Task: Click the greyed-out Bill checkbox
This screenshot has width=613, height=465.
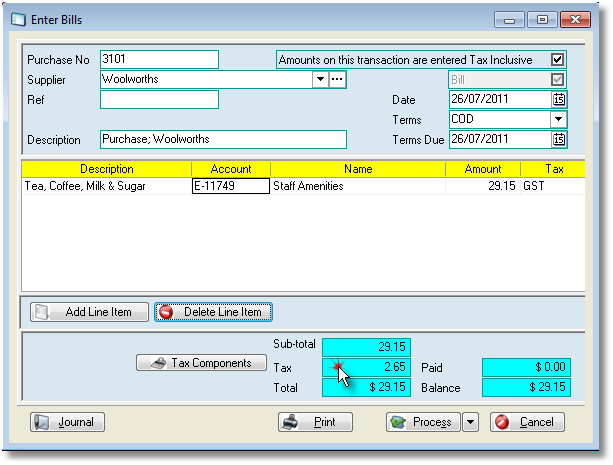Action: pyautogui.click(x=558, y=79)
